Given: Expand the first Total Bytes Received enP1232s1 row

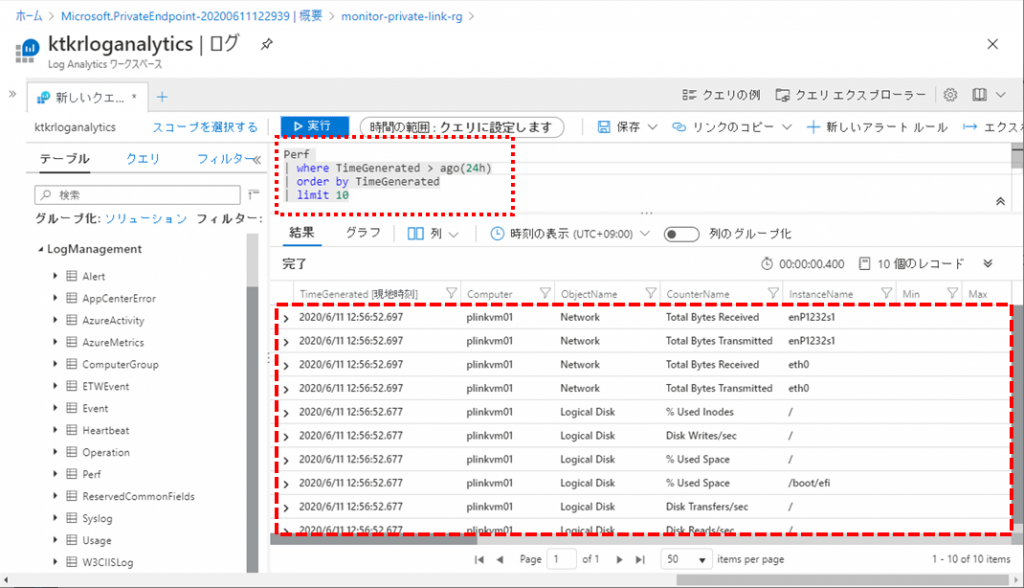Looking at the screenshot, I should pyautogui.click(x=285, y=318).
